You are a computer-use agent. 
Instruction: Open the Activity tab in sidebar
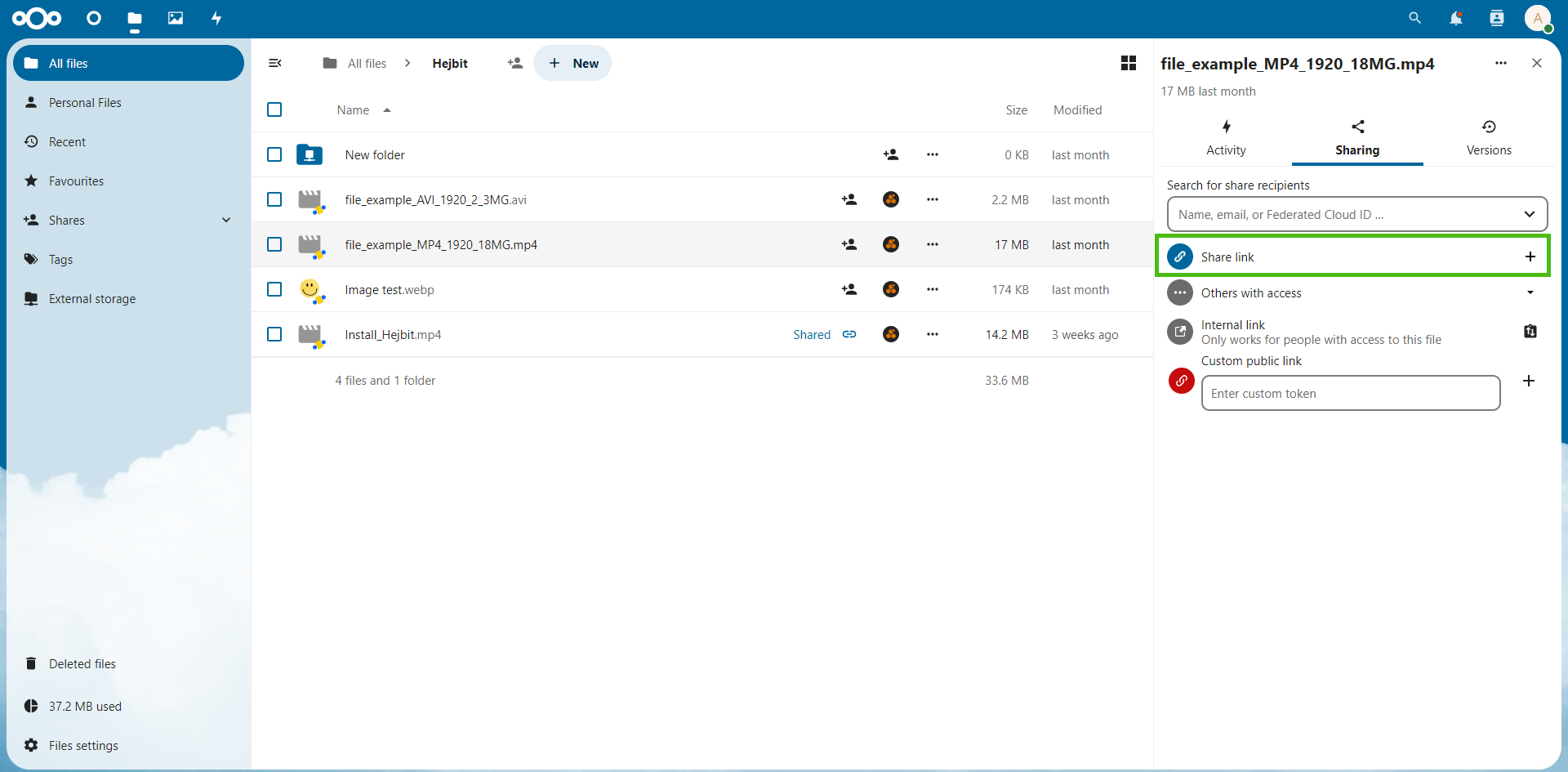[x=1226, y=137]
